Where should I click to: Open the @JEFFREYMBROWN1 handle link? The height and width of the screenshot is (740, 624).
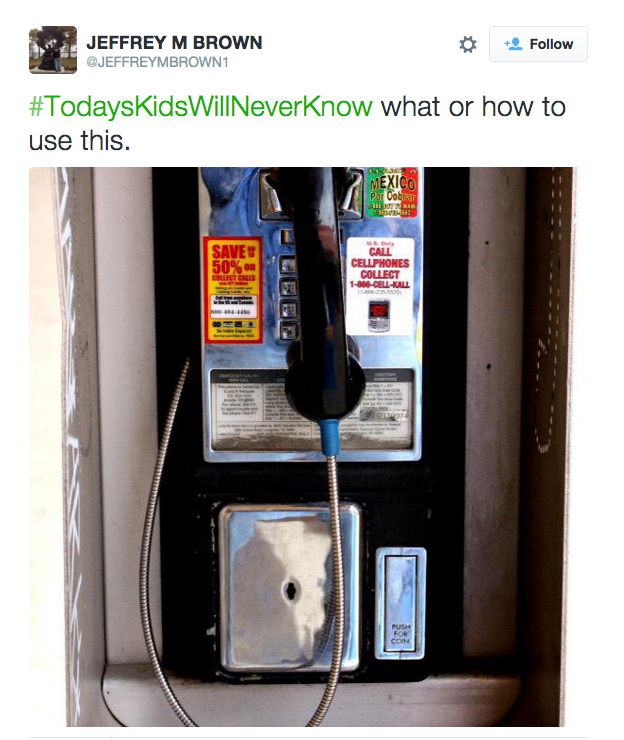[x=157, y=62]
